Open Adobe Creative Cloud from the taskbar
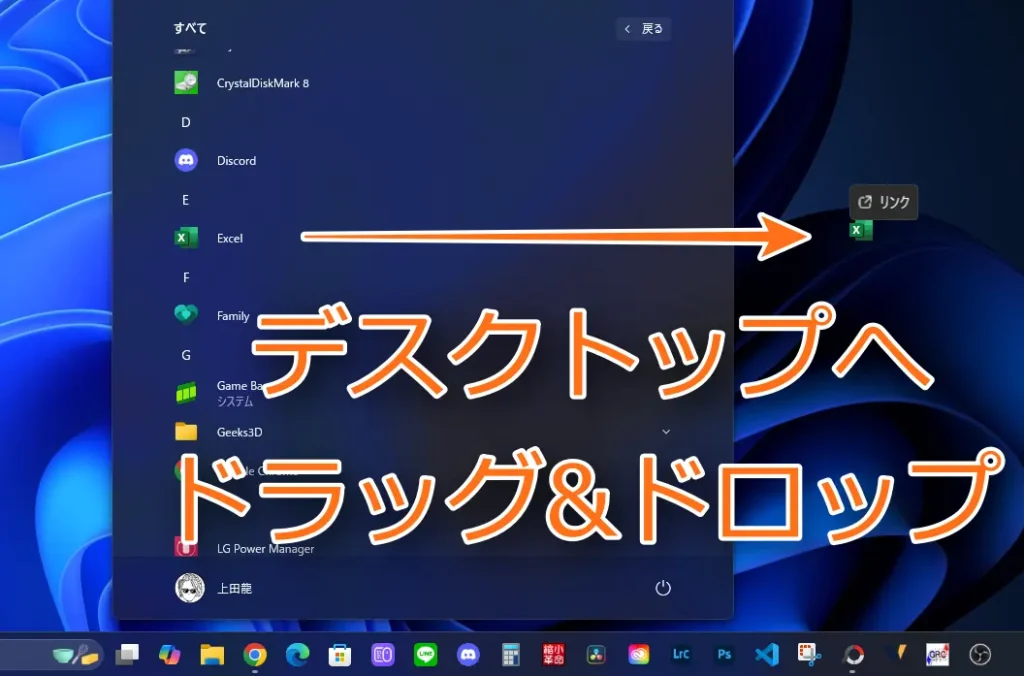Viewport: 1024px width, 676px height. tap(639, 654)
